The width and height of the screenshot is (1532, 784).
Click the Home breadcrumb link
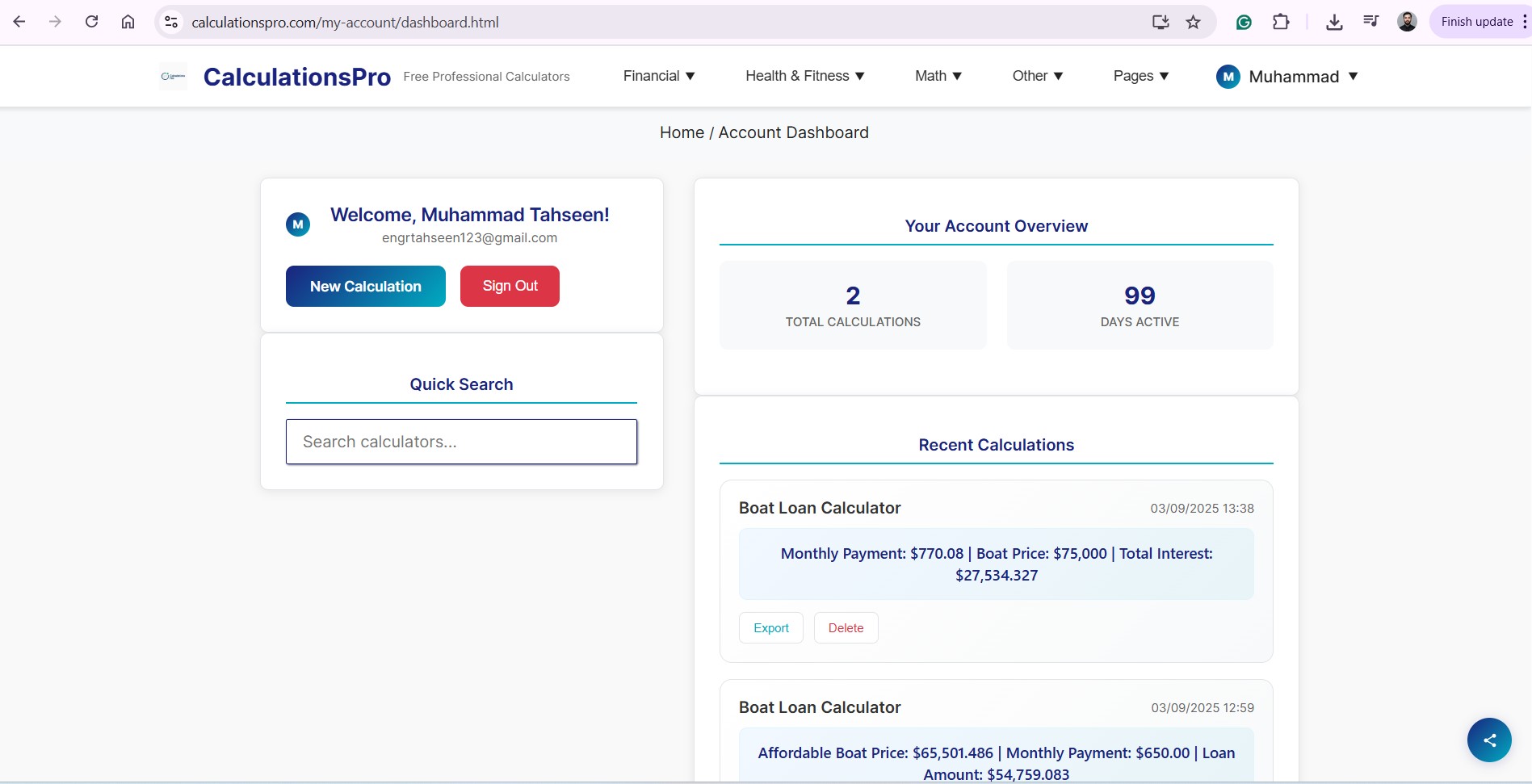coord(682,132)
